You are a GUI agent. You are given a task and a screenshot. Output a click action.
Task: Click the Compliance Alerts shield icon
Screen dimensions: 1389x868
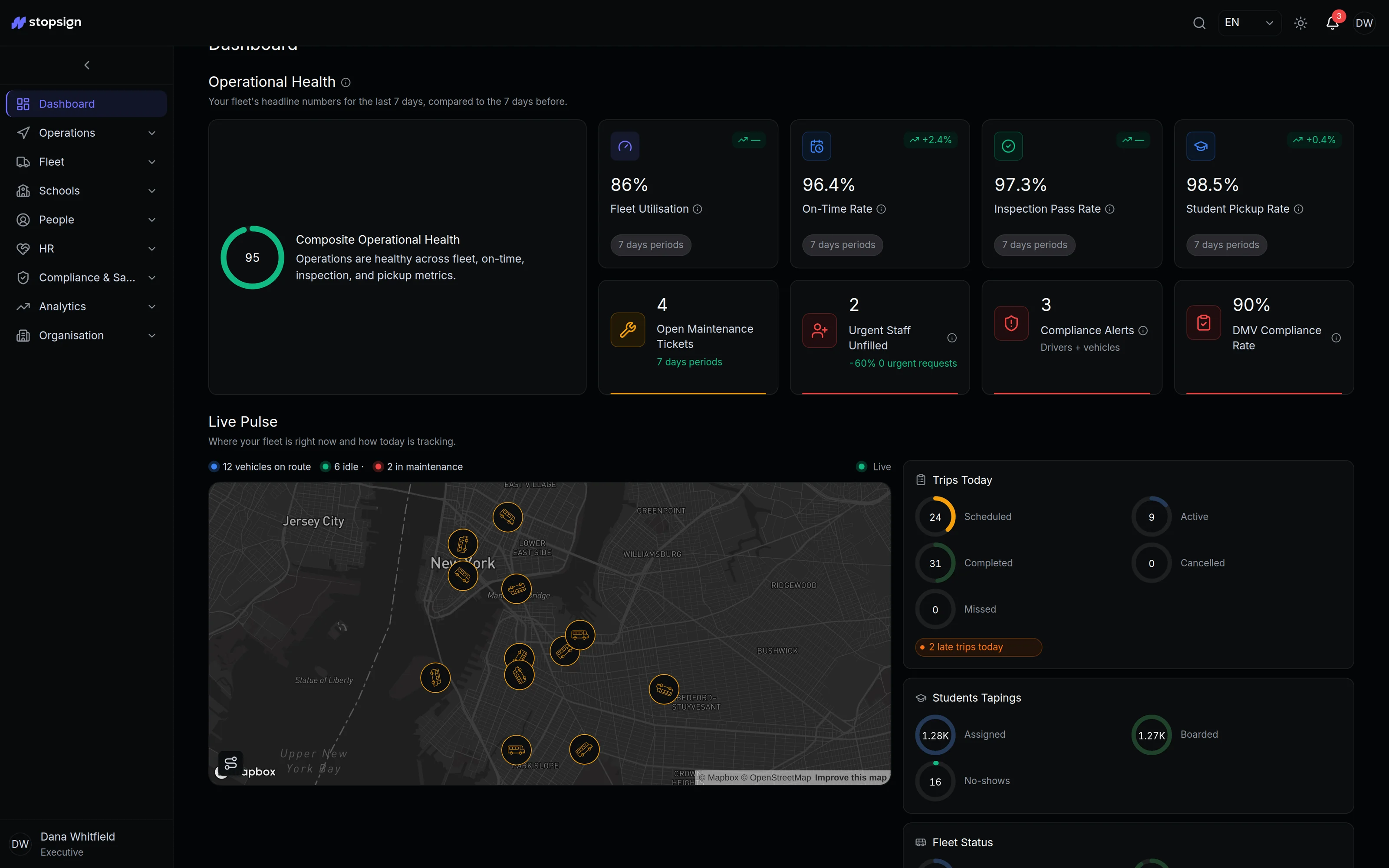click(x=1011, y=323)
